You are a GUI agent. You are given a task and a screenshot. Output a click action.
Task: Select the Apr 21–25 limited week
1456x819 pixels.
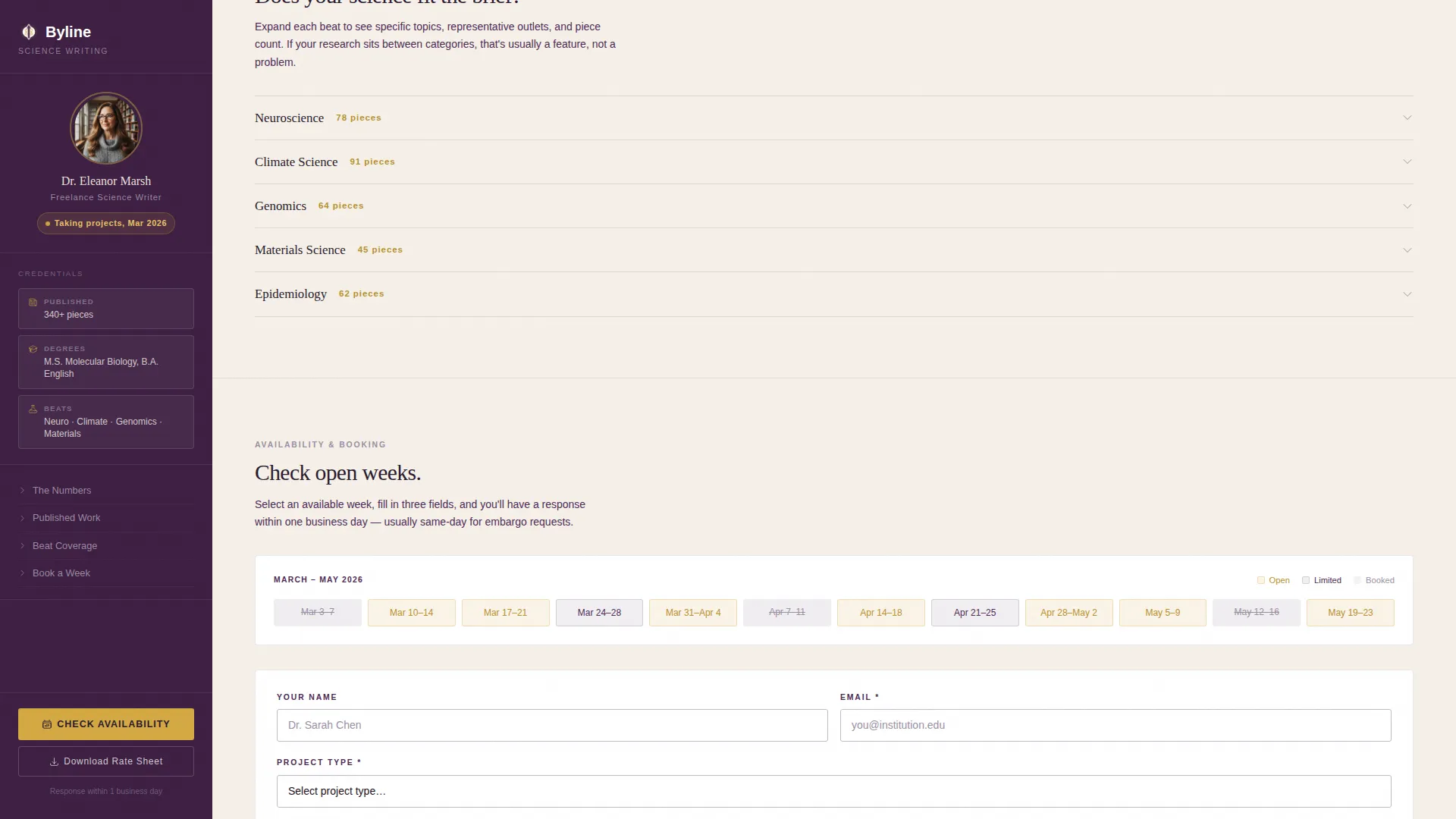click(975, 613)
